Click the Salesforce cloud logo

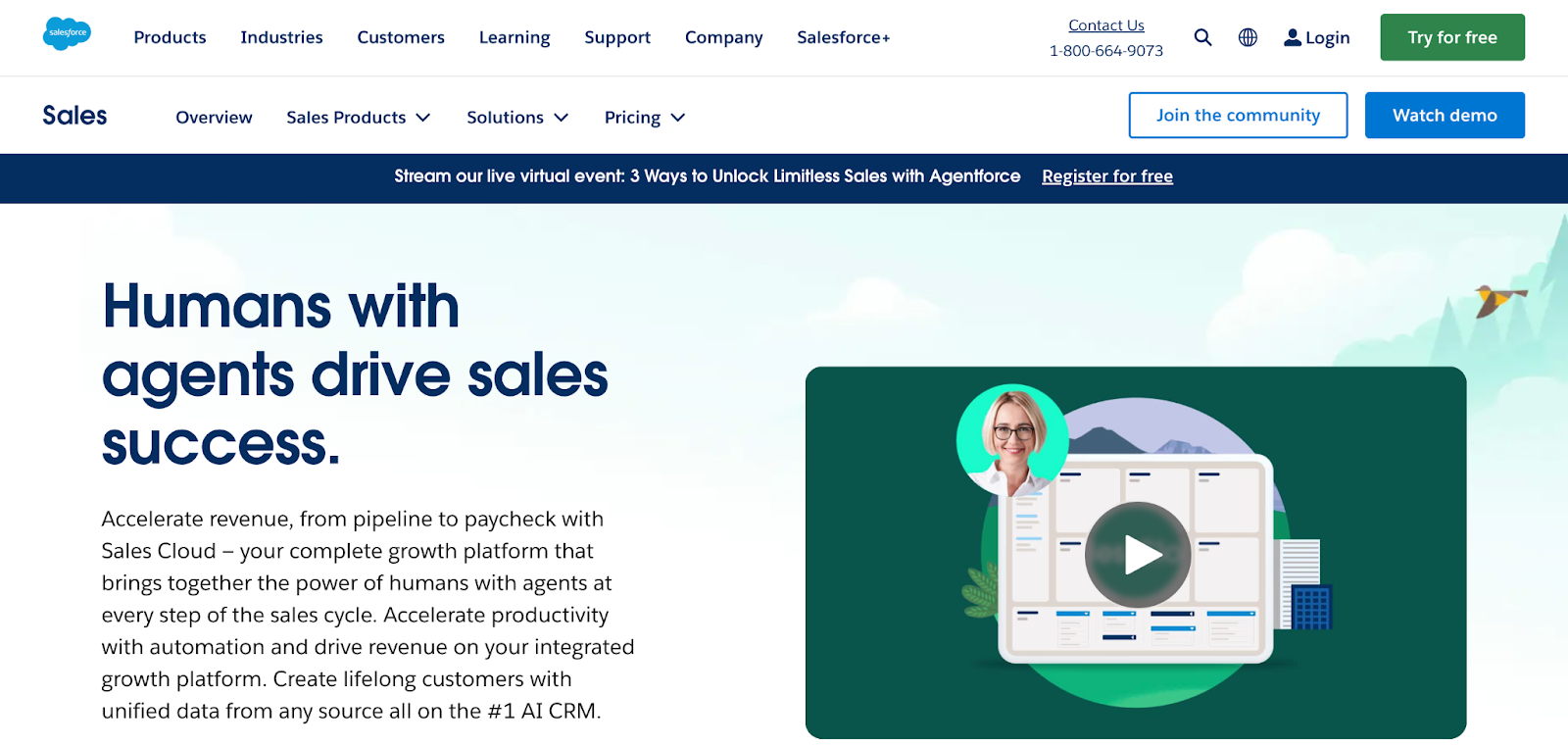coord(67,33)
